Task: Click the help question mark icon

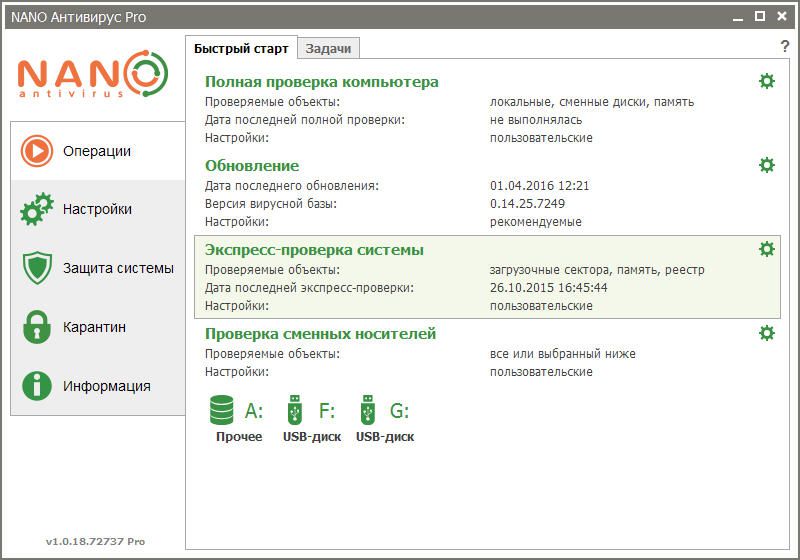Action: point(785,47)
